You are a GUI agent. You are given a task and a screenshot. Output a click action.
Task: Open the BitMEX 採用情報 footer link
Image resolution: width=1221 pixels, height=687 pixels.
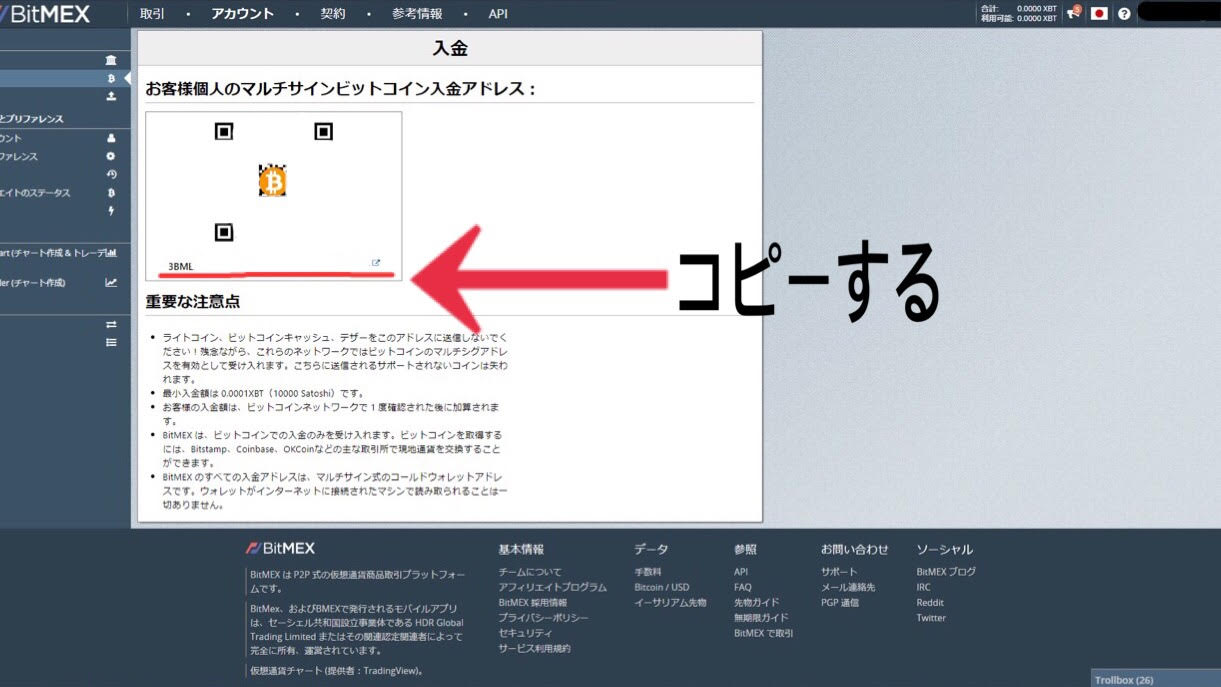[532, 603]
